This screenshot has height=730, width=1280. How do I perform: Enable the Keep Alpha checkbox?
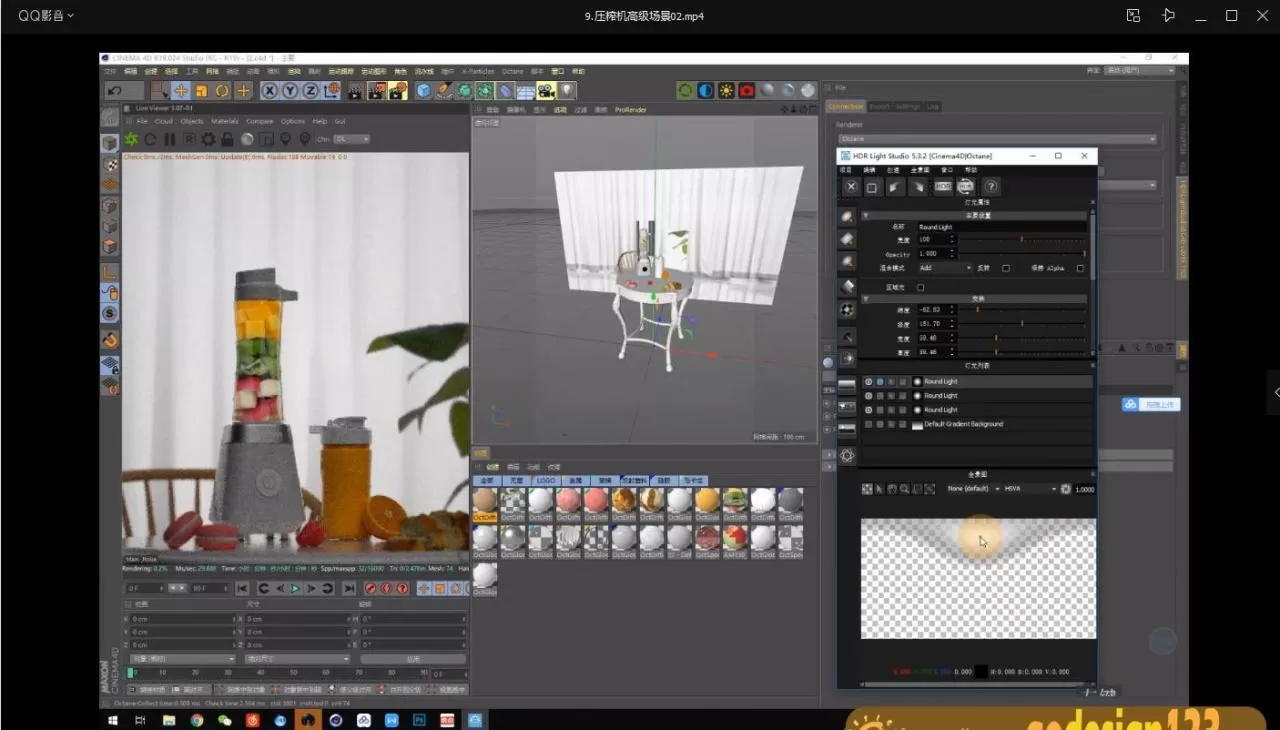[x=1080, y=268]
